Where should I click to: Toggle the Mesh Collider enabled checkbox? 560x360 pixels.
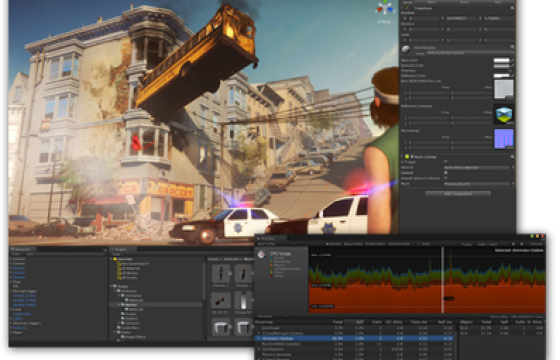(412, 156)
